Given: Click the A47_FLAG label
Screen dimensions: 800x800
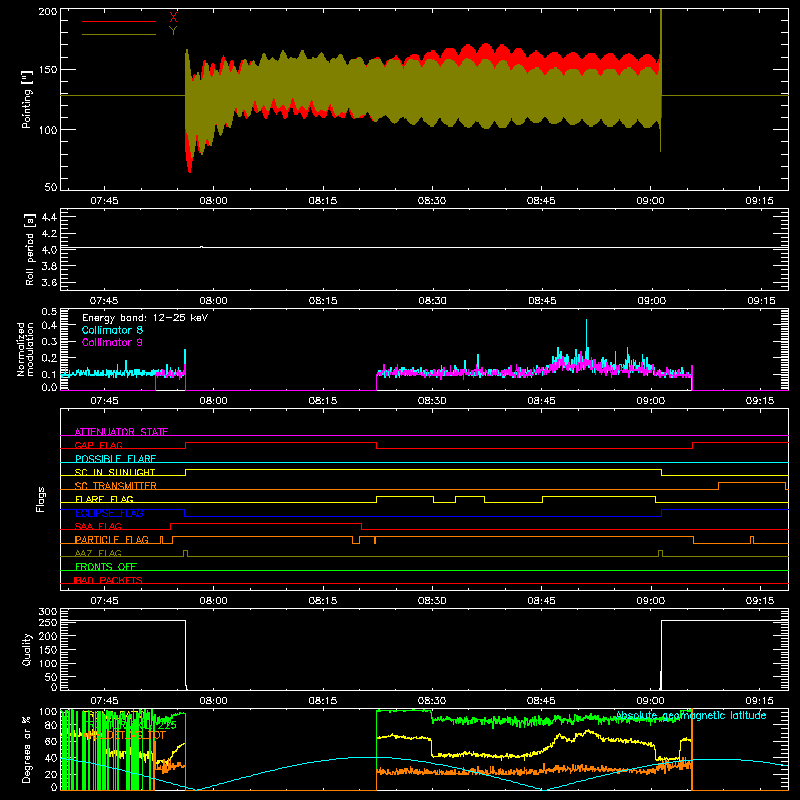Looking at the screenshot, I should (98, 553).
